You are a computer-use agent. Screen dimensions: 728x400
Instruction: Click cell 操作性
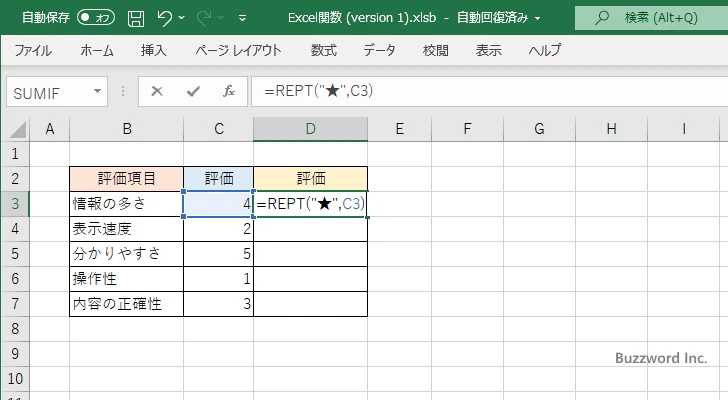(127, 279)
